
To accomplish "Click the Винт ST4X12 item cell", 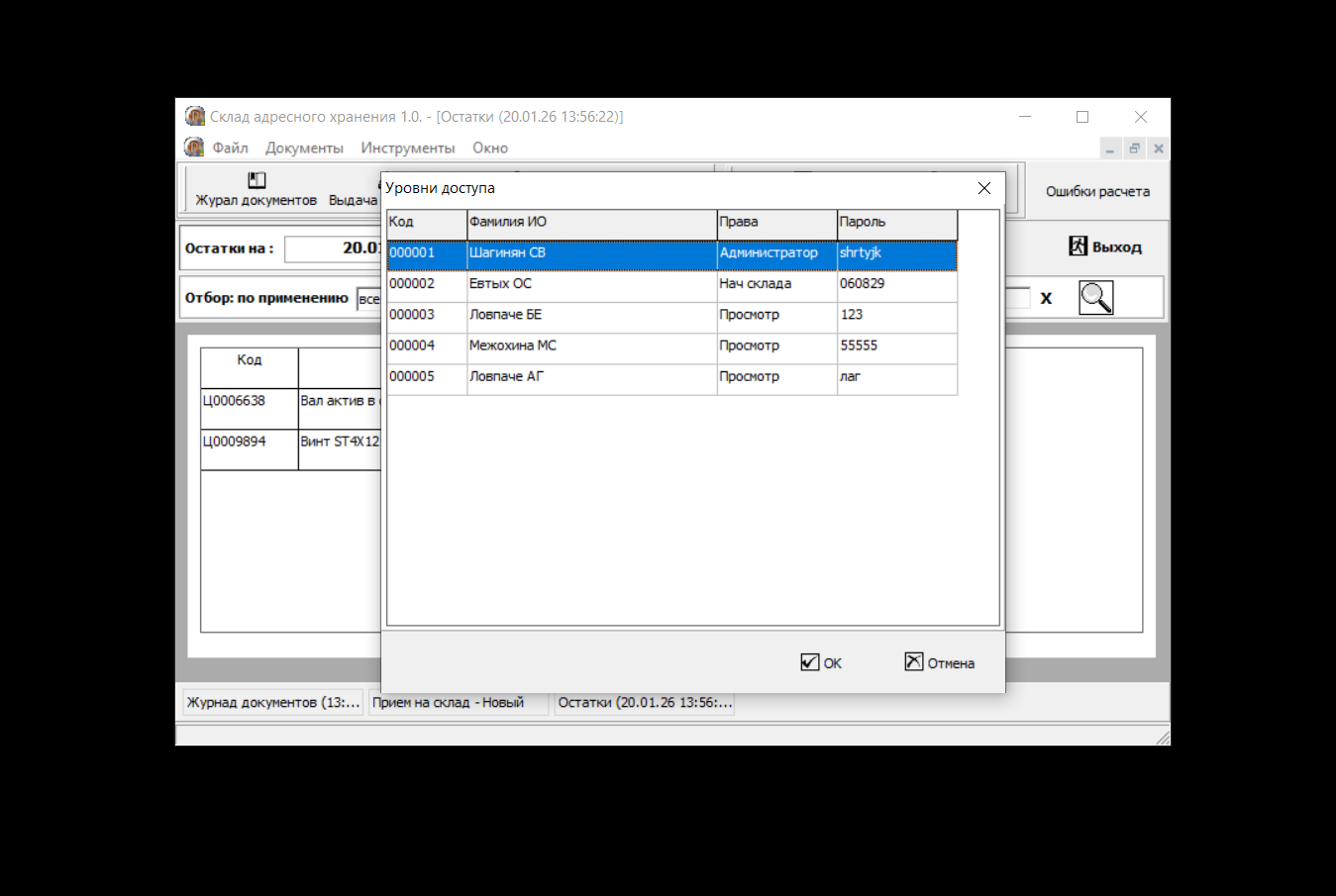I will 340,449.
